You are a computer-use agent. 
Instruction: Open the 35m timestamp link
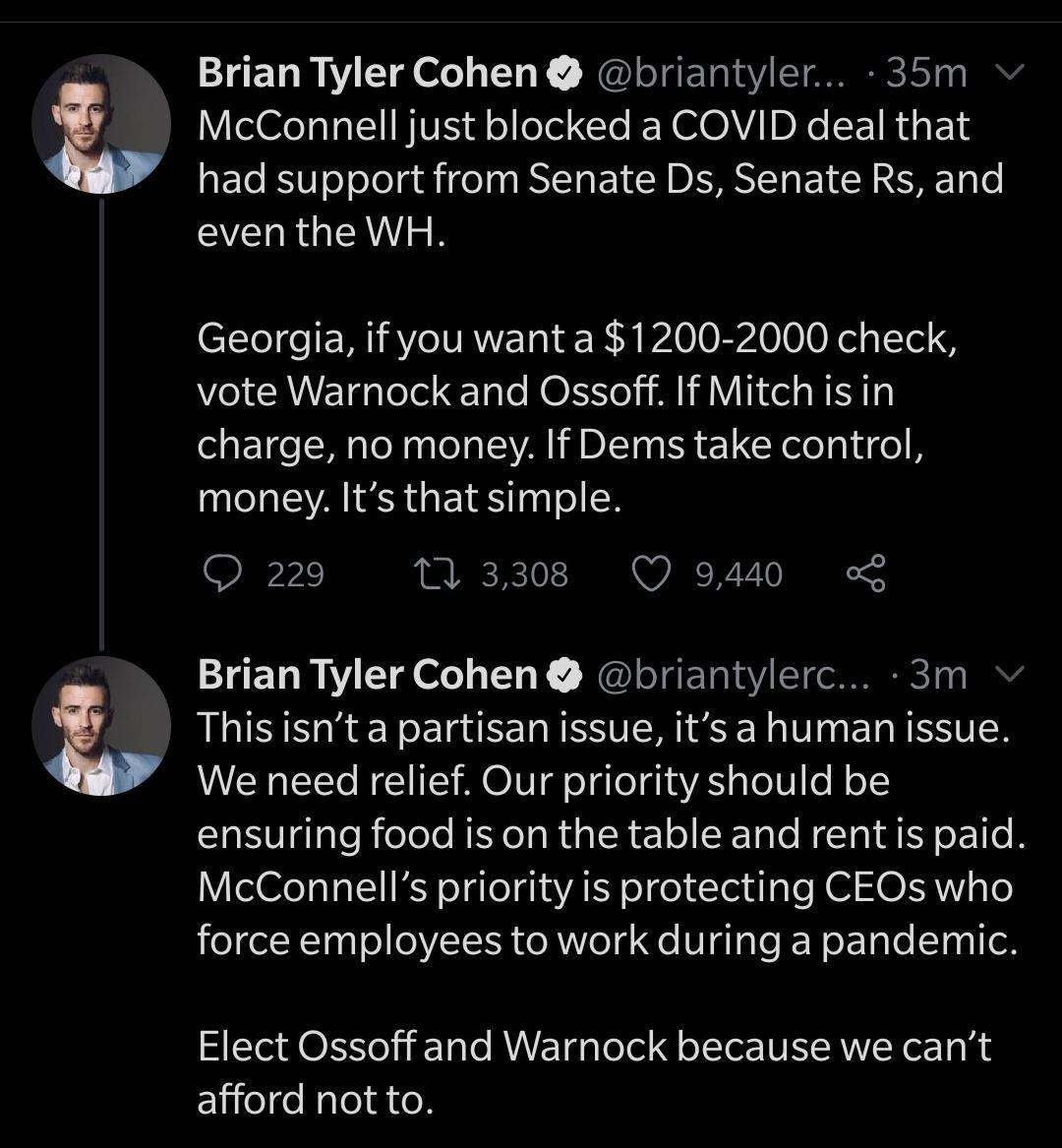926,74
